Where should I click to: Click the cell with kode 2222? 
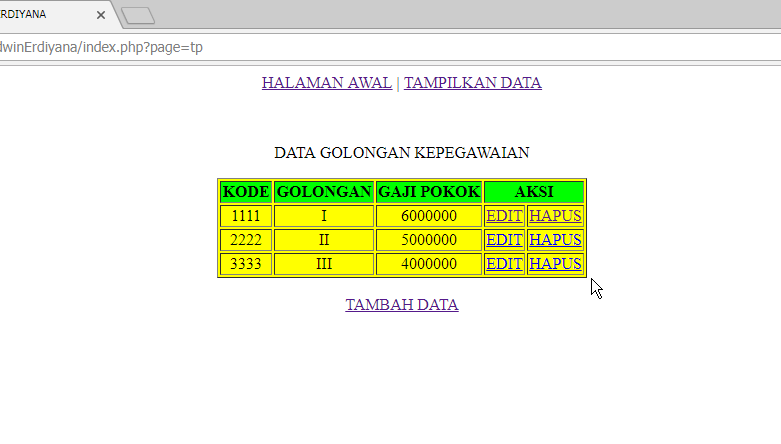(246, 240)
